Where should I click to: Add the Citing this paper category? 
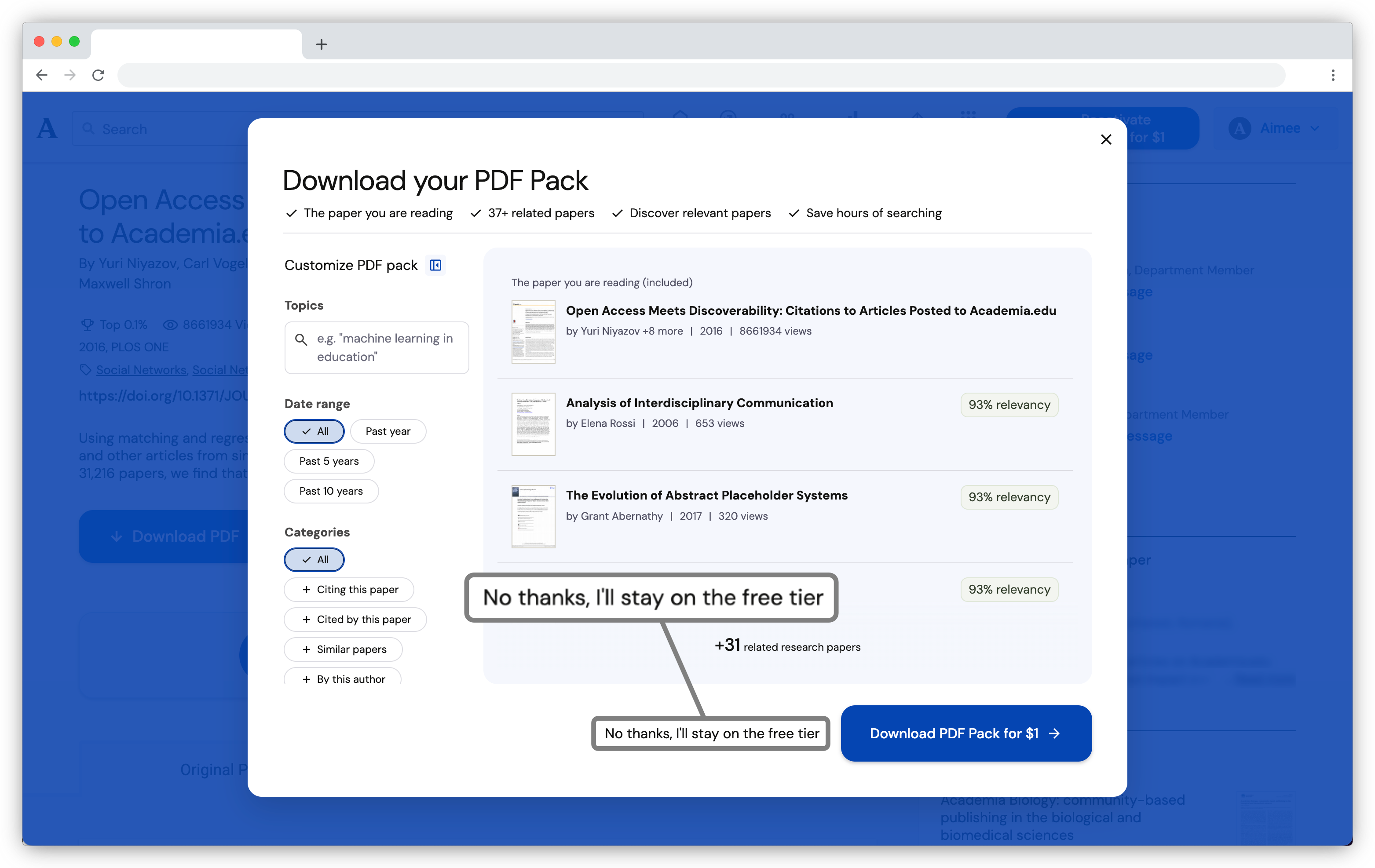(349, 590)
